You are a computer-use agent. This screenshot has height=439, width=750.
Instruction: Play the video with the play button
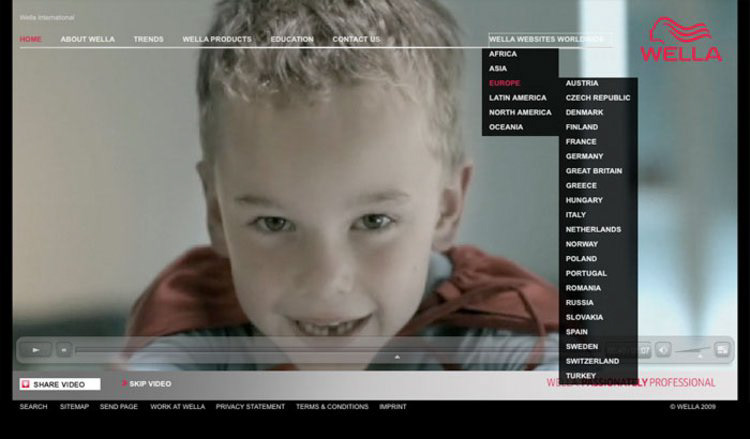pos(35,350)
